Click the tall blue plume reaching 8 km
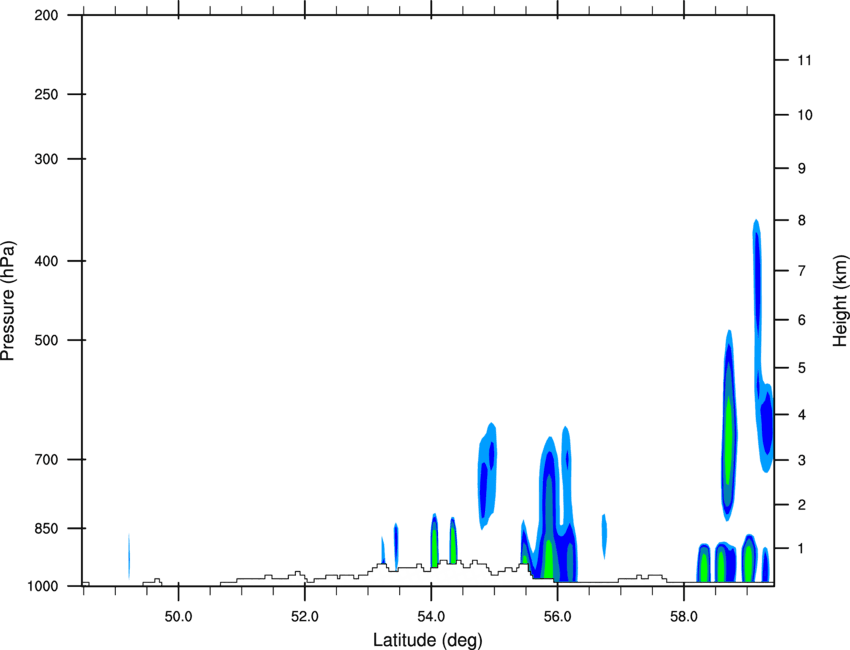Viewport: 850px width, 650px height. pyautogui.click(x=758, y=304)
